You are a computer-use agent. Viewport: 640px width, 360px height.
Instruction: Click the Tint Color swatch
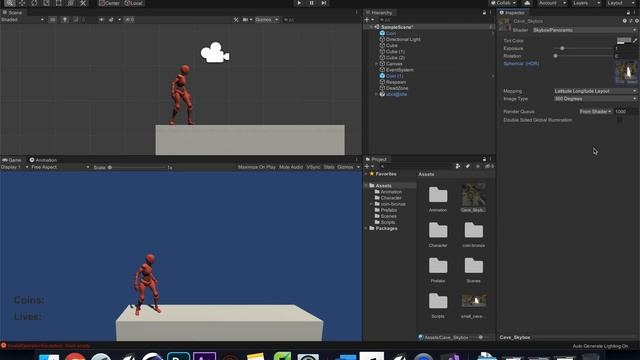pyautogui.click(x=624, y=40)
